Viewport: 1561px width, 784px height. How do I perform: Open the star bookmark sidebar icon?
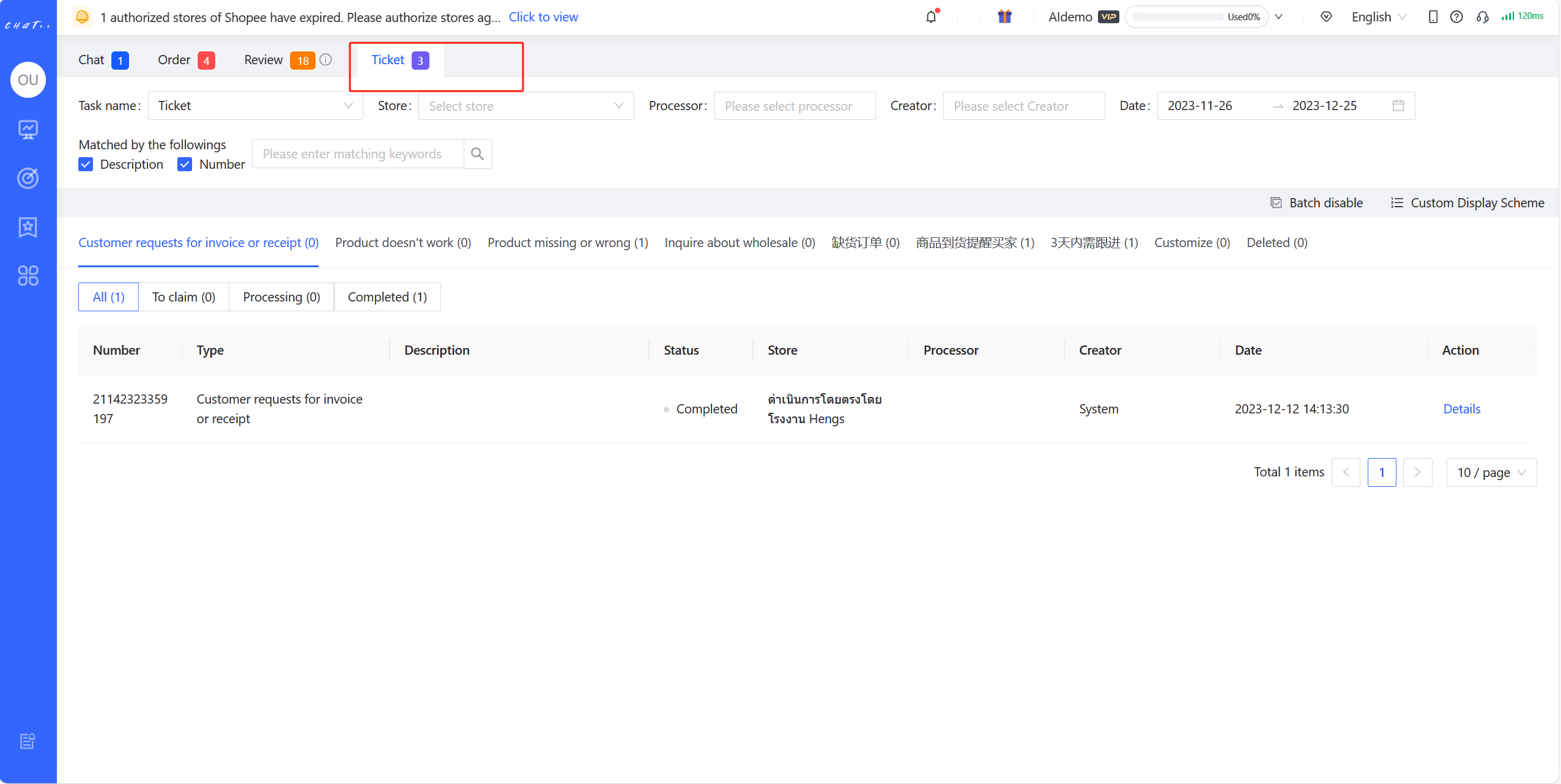(x=28, y=227)
